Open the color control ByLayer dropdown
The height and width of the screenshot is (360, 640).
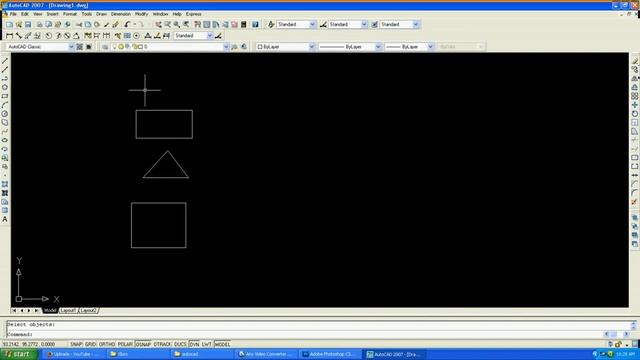click(311, 47)
